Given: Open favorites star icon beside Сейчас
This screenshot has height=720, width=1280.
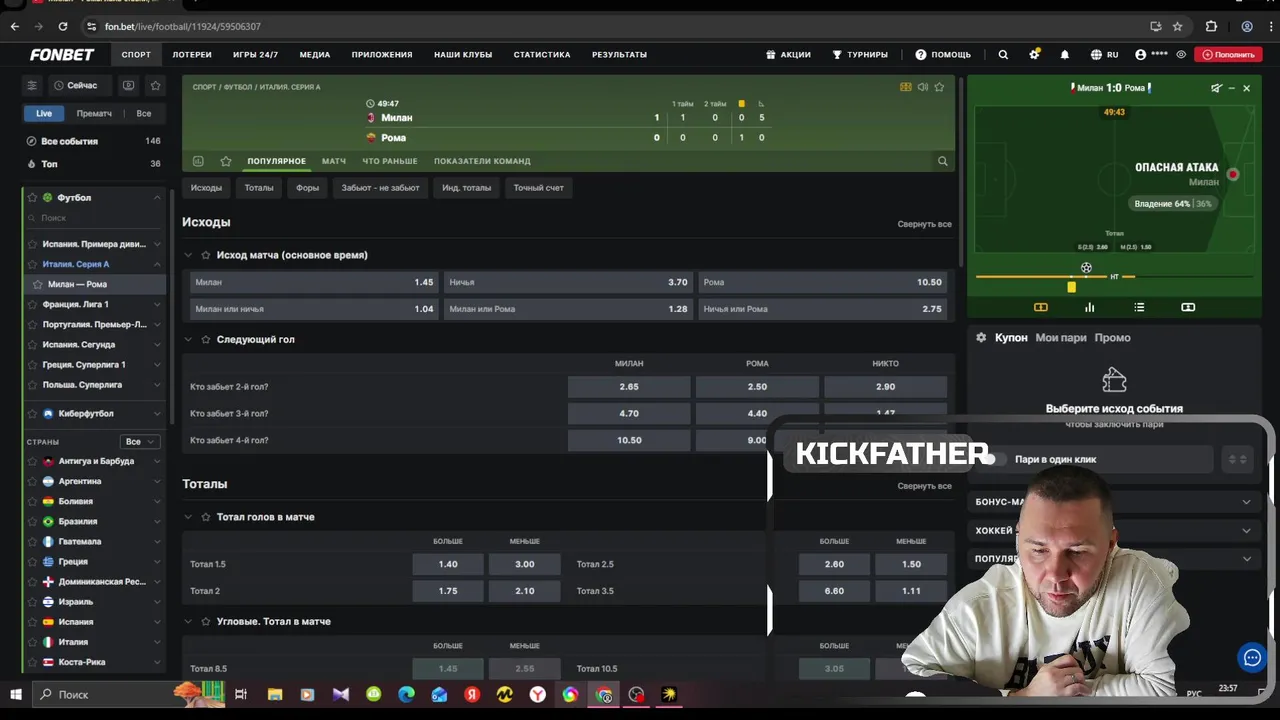Looking at the screenshot, I should 155,86.
